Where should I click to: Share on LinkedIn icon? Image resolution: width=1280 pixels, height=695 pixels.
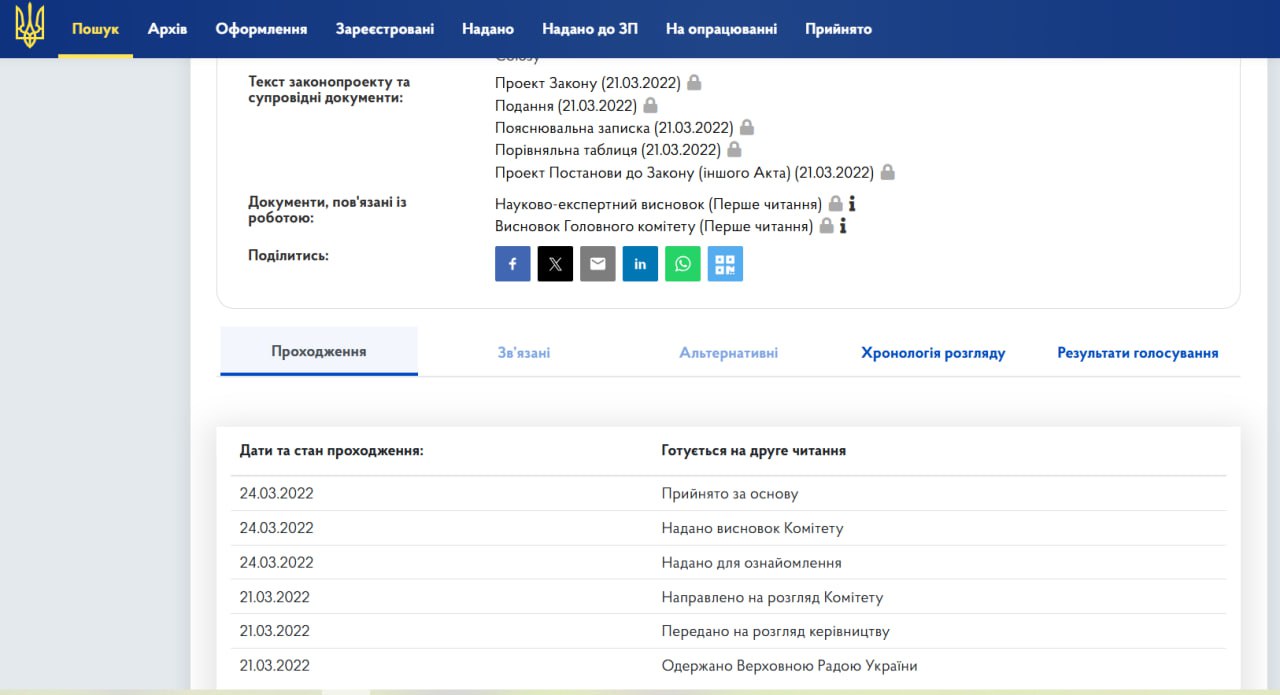640,264
